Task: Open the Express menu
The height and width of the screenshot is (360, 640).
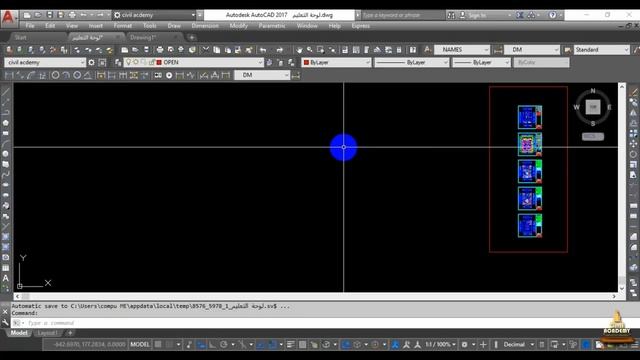Action: [360, 26]
